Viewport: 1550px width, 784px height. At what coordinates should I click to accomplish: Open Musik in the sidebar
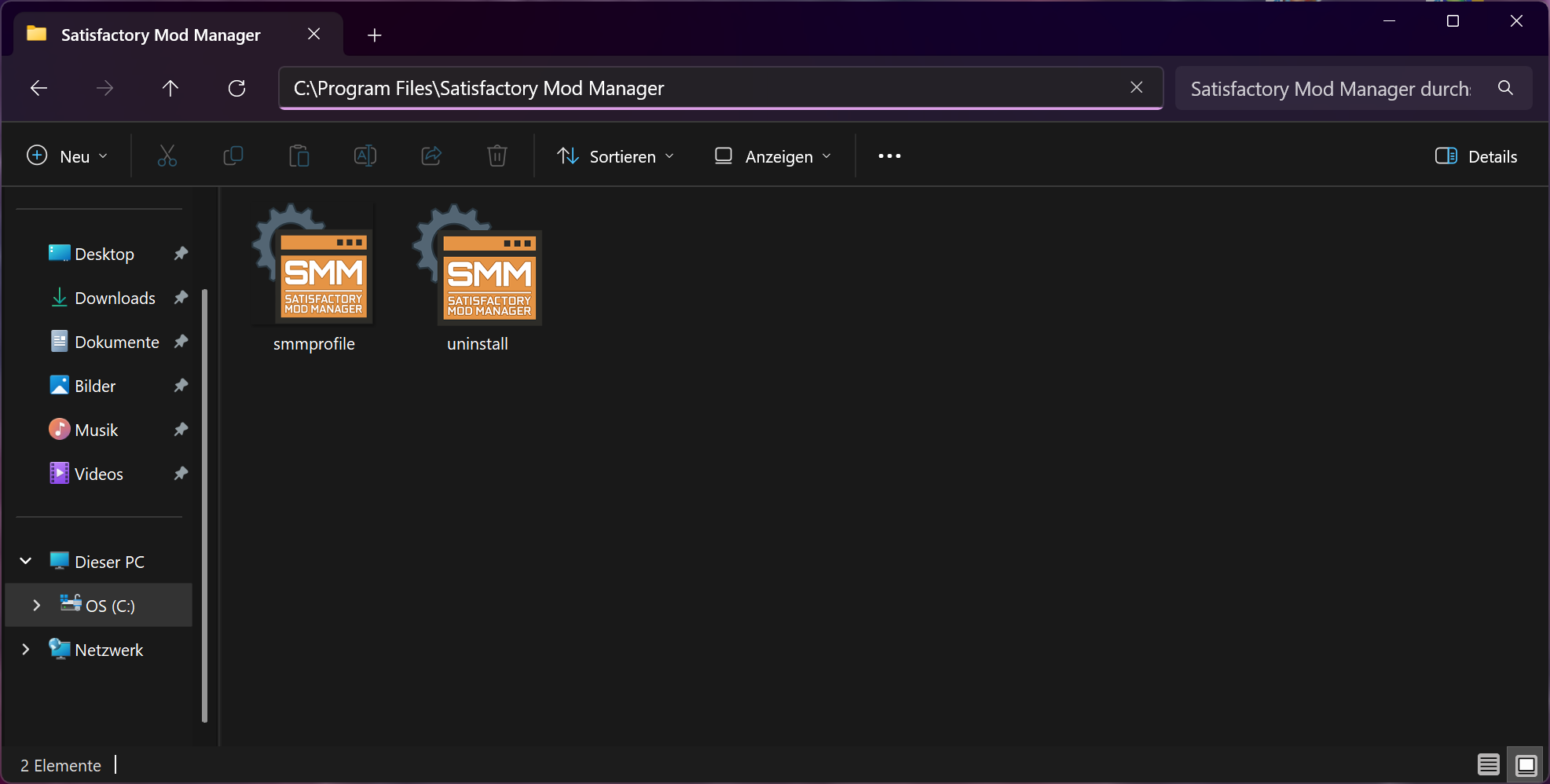(96, 430)
